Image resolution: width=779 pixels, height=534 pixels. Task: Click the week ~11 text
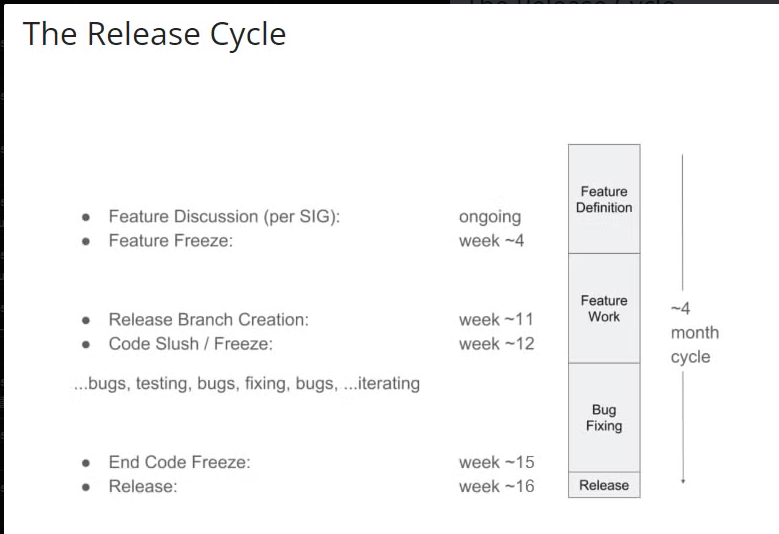(496, 319)
